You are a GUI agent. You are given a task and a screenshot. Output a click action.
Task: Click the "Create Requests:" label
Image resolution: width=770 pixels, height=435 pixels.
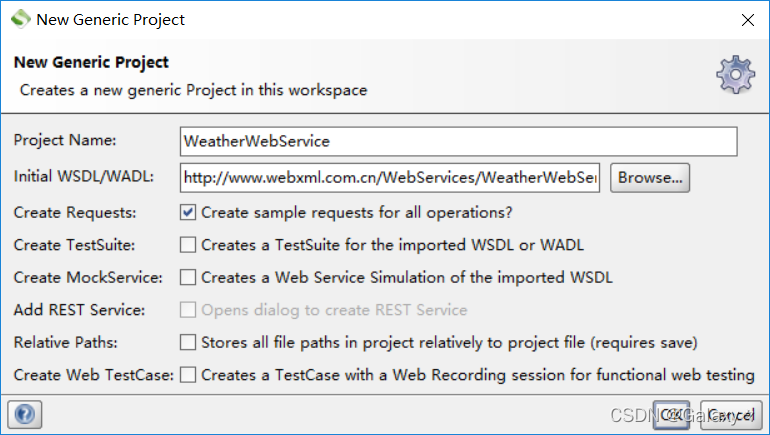(x=75, y=213)
